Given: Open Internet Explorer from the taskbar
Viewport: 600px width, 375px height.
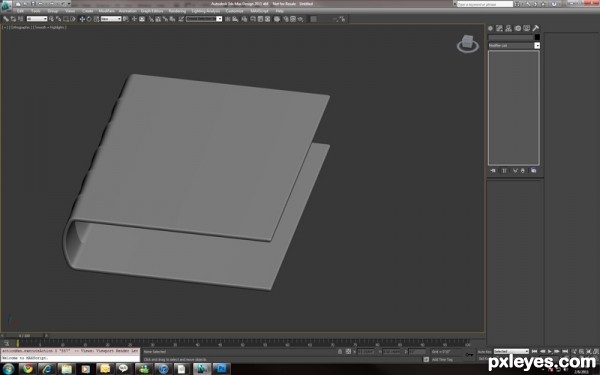Looking at the screenshot, I should (47, 369).
